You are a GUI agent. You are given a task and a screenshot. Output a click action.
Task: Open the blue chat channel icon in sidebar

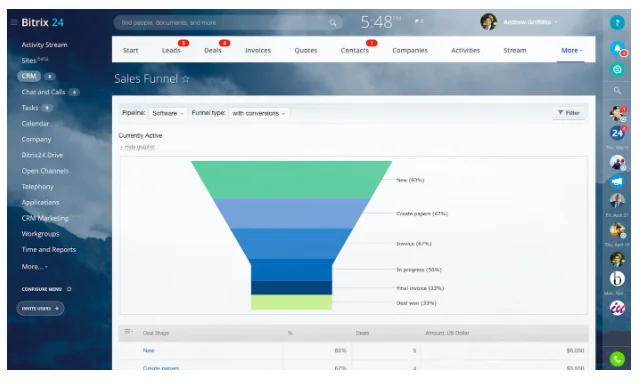pos(617,181)
